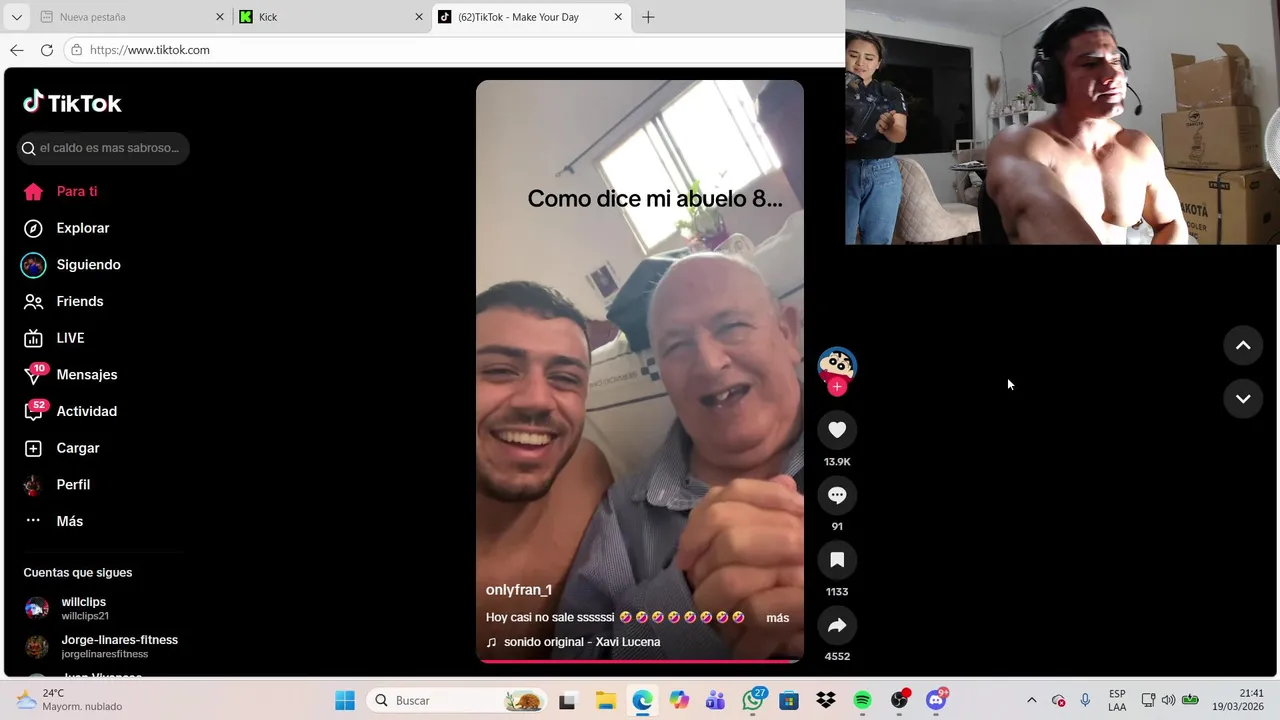
Task: Open the Para ti home feed
Action: tap(60, 191)
